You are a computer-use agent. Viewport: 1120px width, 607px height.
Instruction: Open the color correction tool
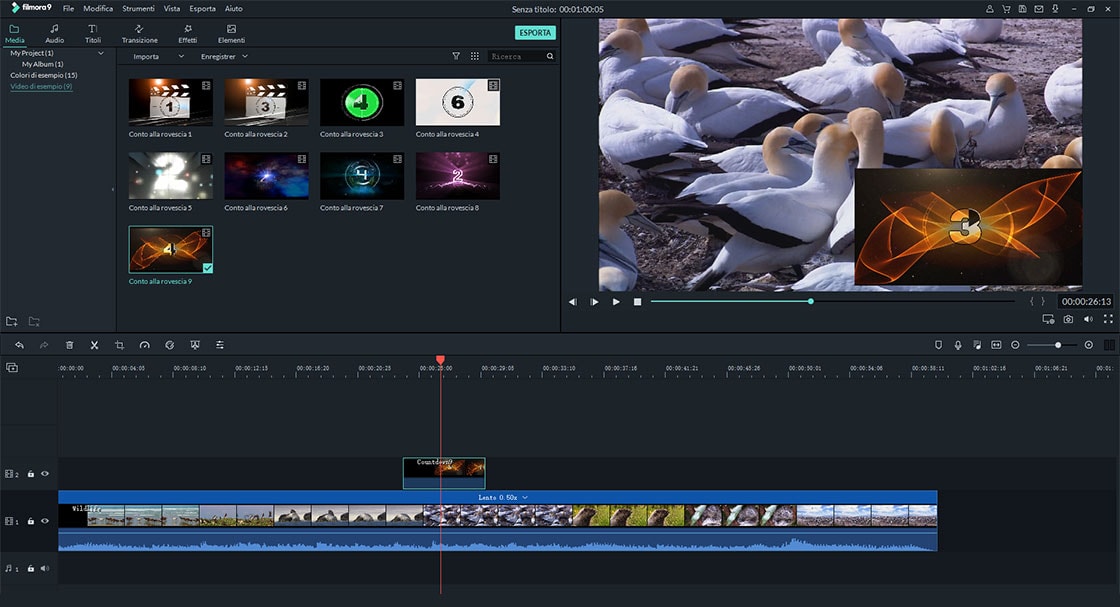point(169,345)
